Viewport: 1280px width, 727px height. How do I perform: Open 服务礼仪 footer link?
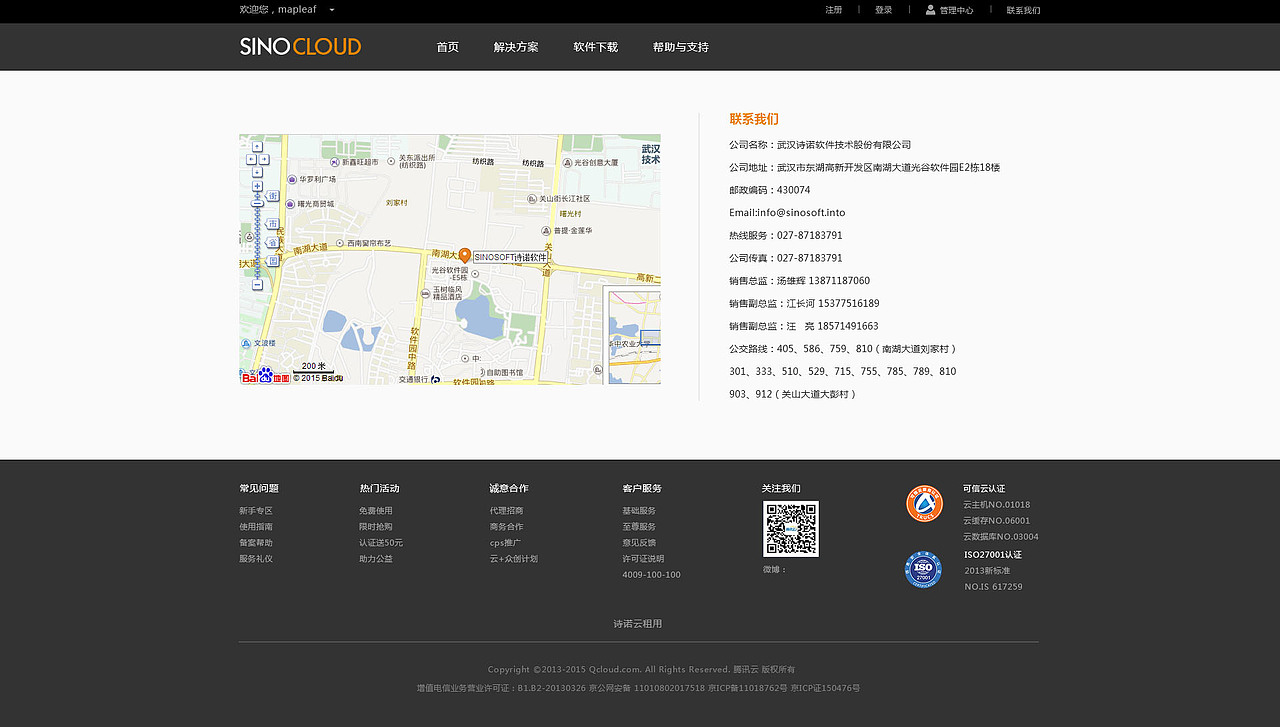pyautogui.click(x=256, y=559)
